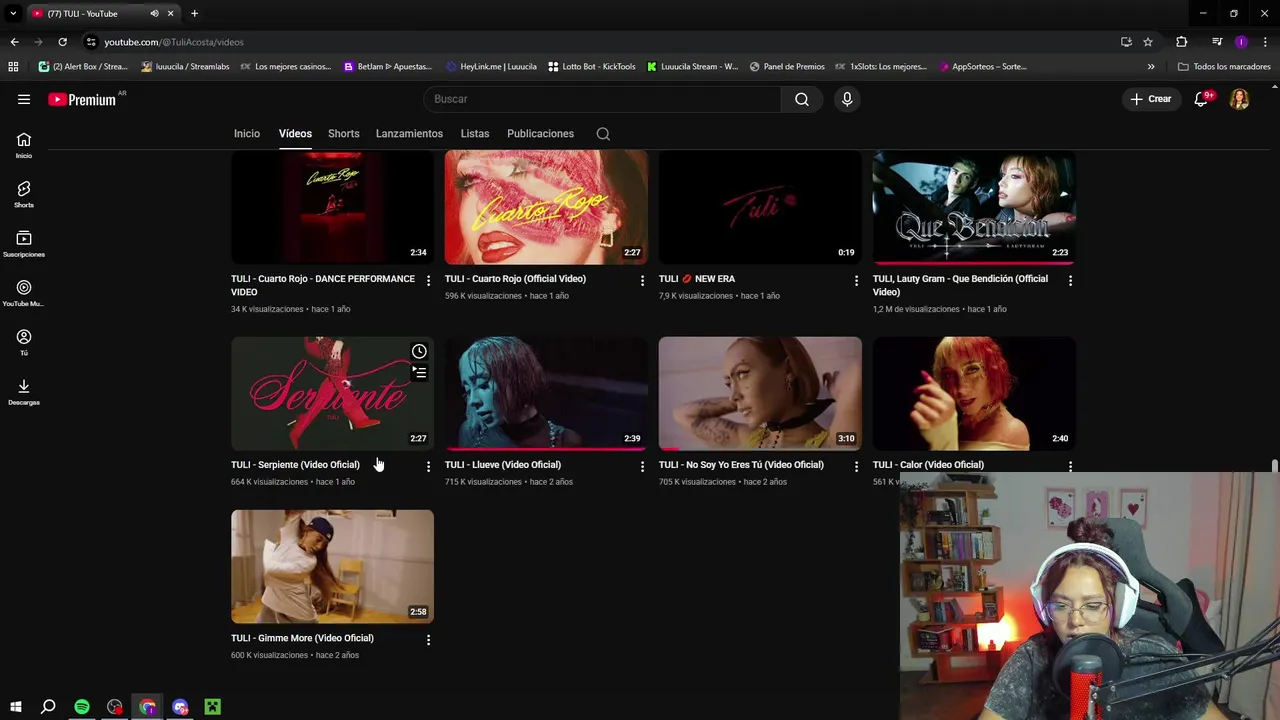Click the page vertical scrollbar
This screenshot has width=1280, height=720.
[1274, 467]
